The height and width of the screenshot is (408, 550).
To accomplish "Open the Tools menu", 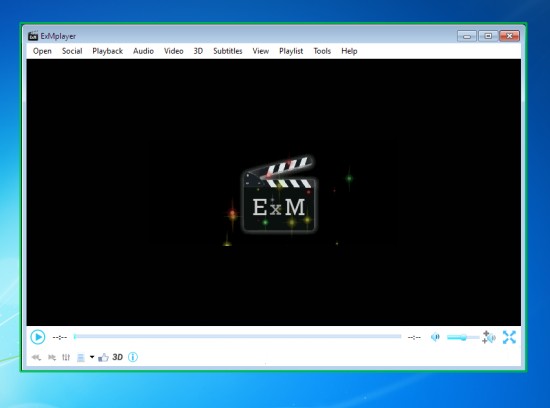I will point(322,51).
